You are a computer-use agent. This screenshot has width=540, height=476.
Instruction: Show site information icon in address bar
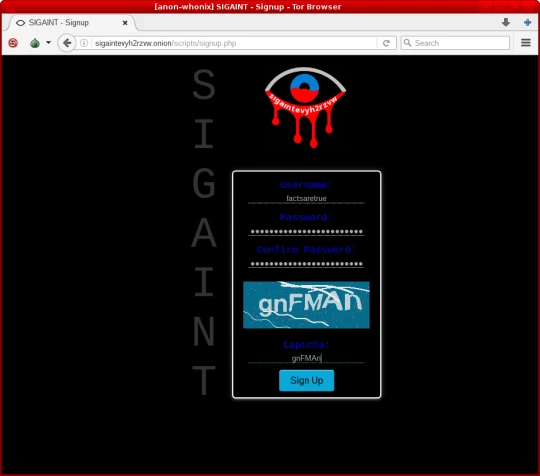(x=84, y=43)
